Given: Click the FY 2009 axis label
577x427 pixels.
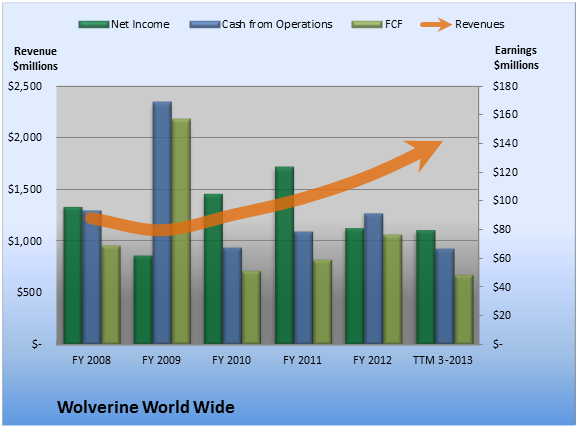Looking at the screenshot, I should (x=161, y=360).
